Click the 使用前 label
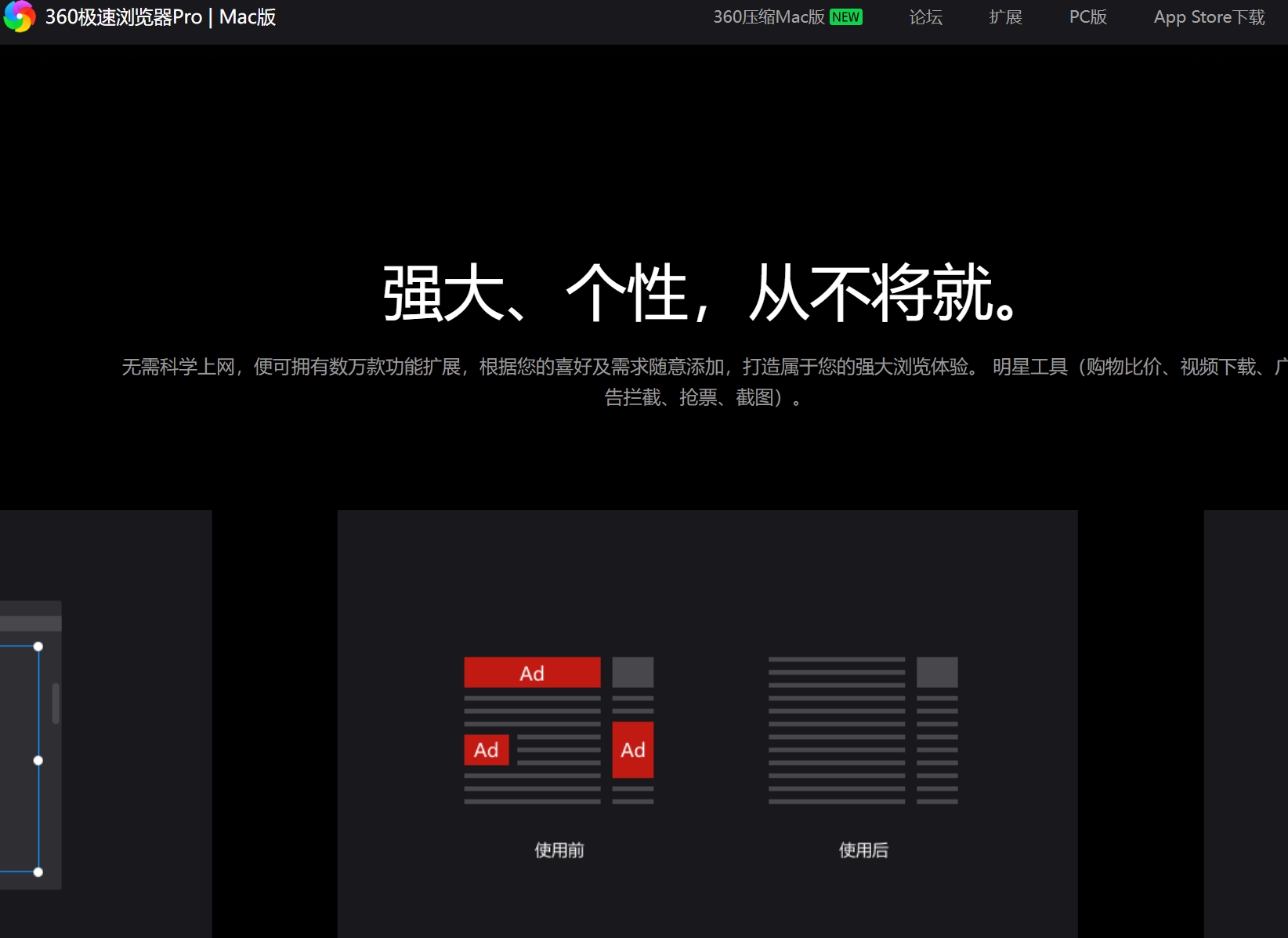The image size is (1288, 938). [x=558, y=849]
